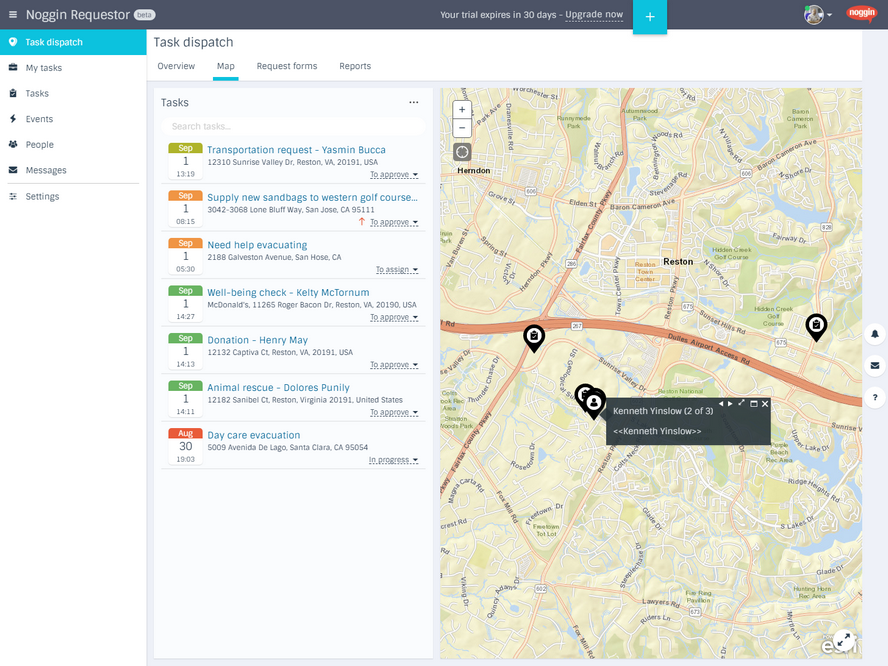Click the Aug 30 19:03 date badge
Image resolution: width=888 pixels, height=666 pixels.
pyautogui.click(x=185, y=447)
